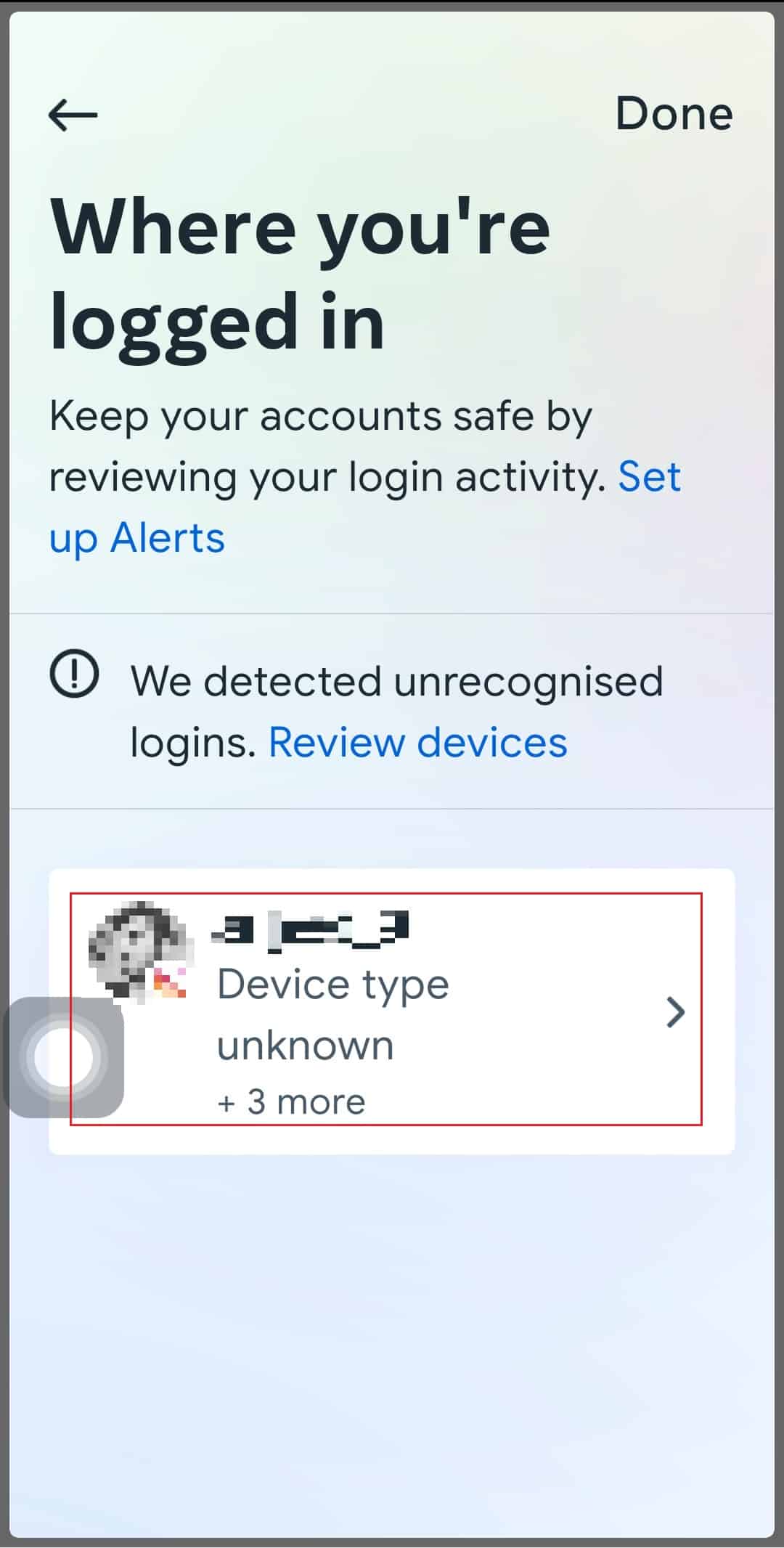Viewport: 784px width, 1548px height.
Task: Expand account details with right chevron
Action: click(x=676, y=1012)
